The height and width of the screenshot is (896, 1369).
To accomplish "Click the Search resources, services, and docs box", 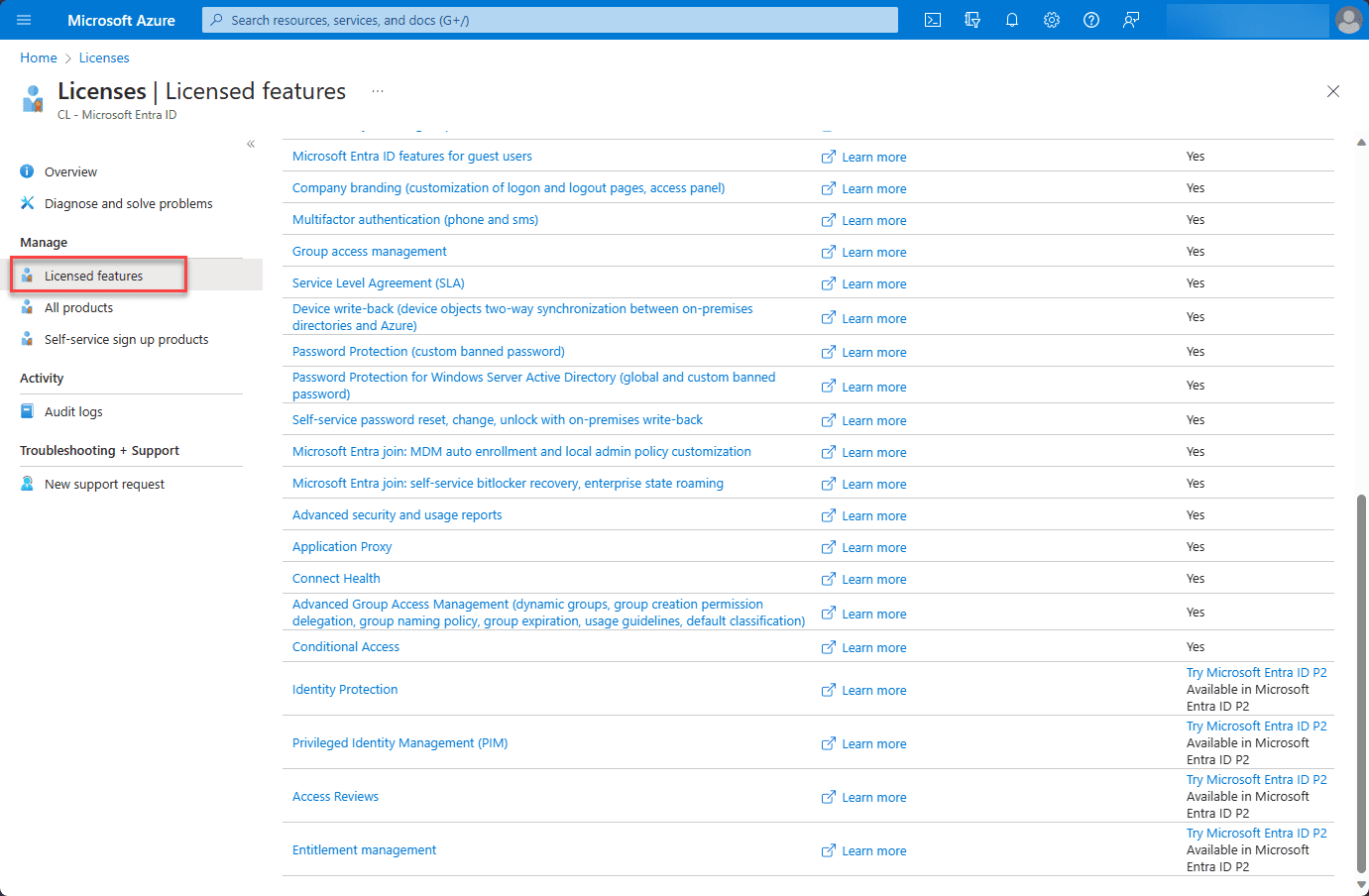I will (x=550, y=20).
